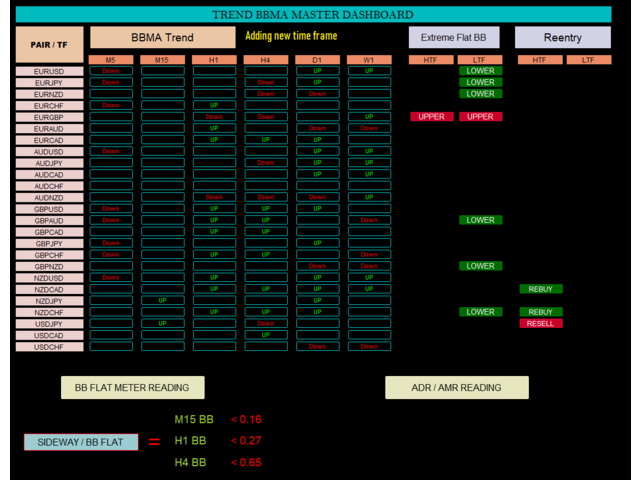Choose the GBPJPY pair label
The height and width of the screenshot is (480, 640).
[x=49, y=243]
